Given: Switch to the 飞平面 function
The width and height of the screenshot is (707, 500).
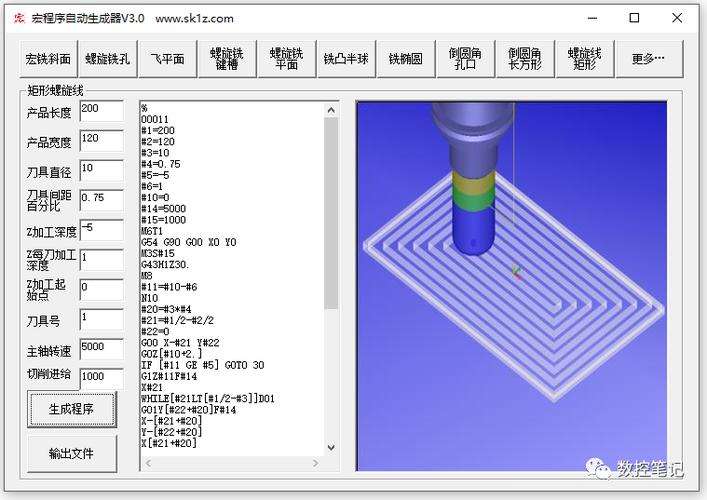Looking at the screenshot, I should tap(168, 59).
